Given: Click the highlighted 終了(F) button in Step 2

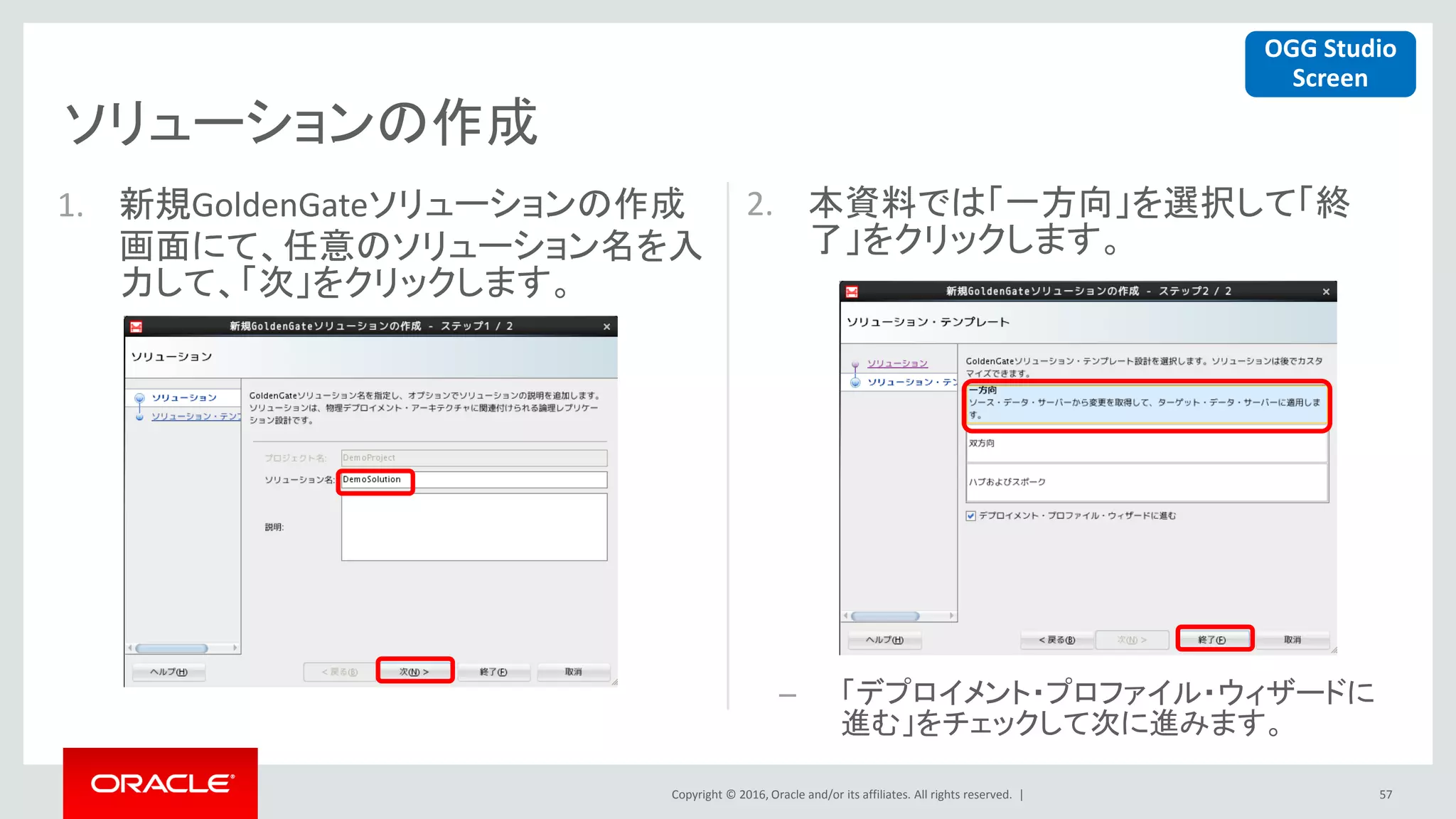Looking at the screenshot, I should (x=1213, y=640).
